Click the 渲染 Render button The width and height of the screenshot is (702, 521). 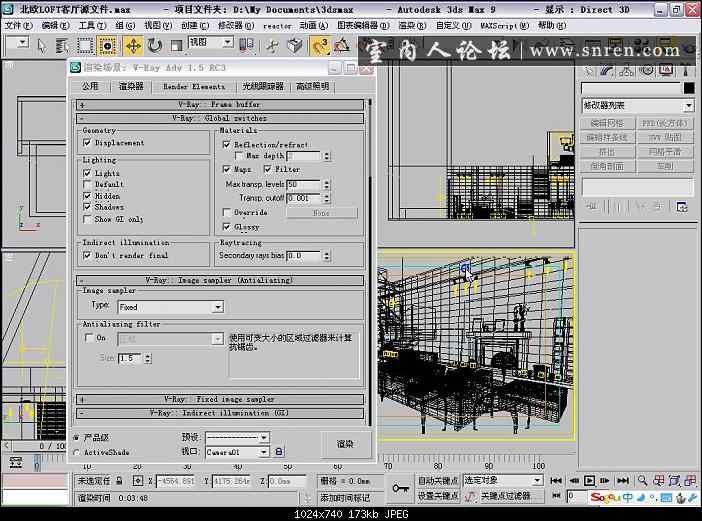pos(345,444)
